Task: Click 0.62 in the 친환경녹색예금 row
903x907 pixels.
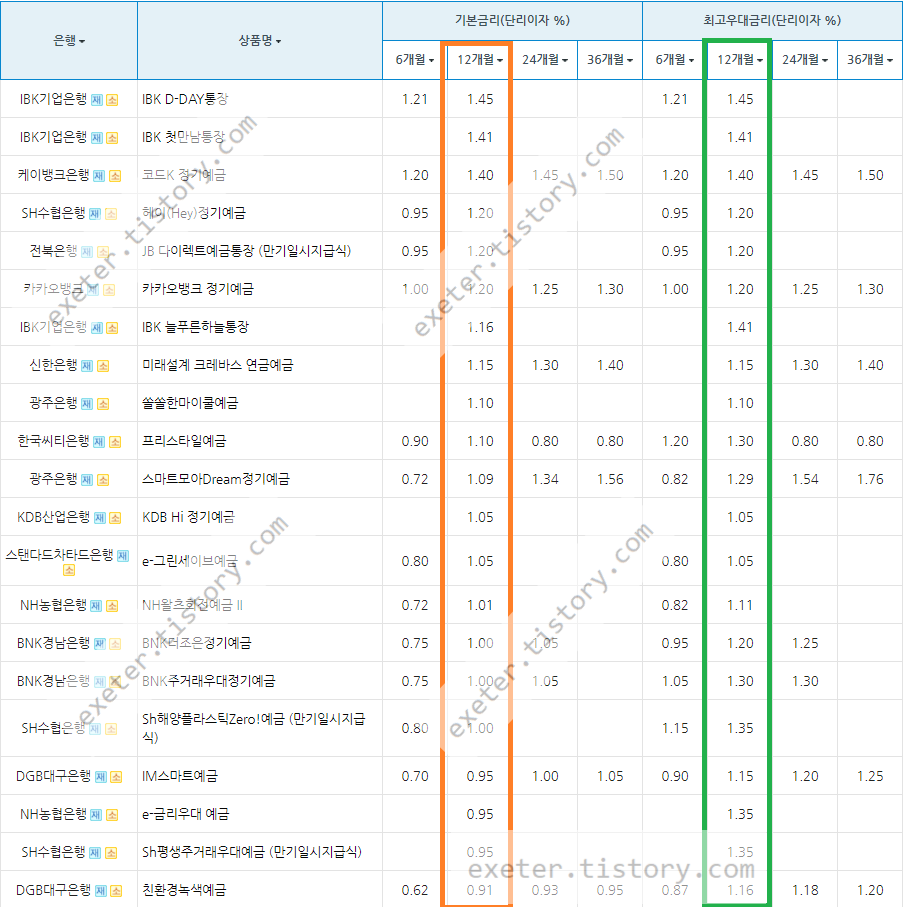Action: [x=415, y=890]
